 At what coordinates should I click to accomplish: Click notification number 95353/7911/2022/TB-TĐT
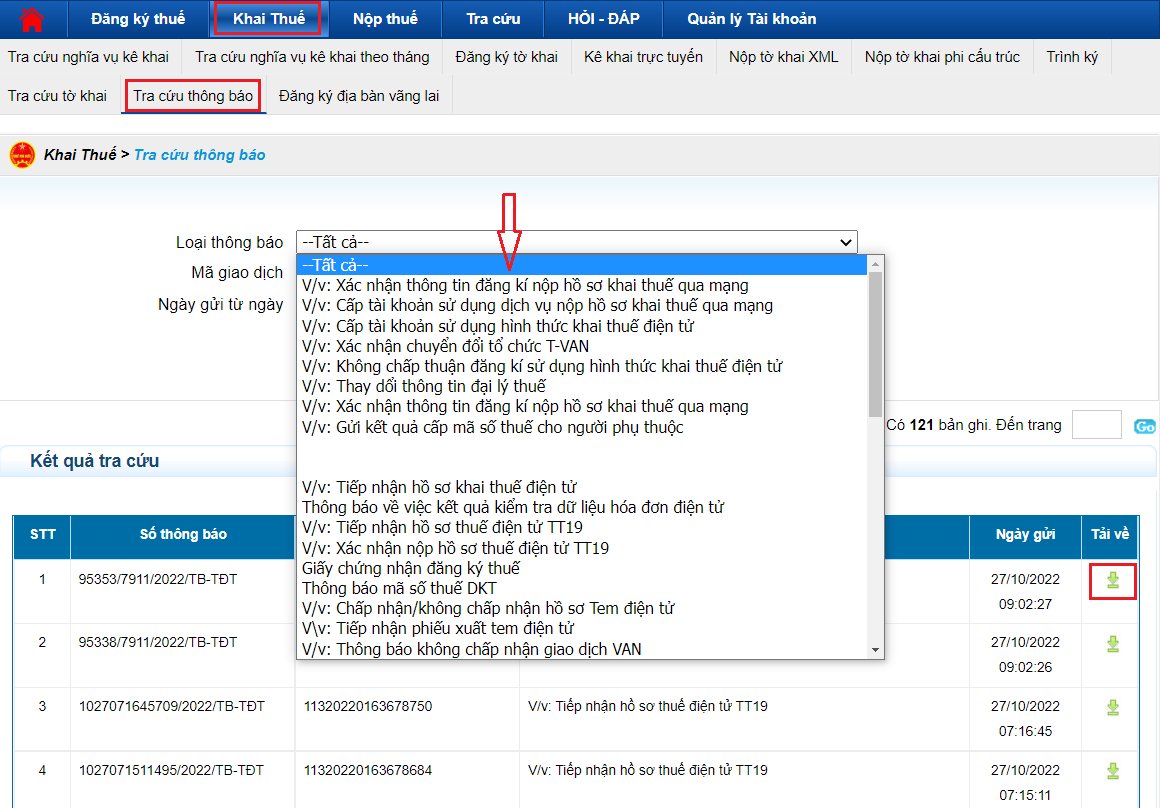pos(158,579)
